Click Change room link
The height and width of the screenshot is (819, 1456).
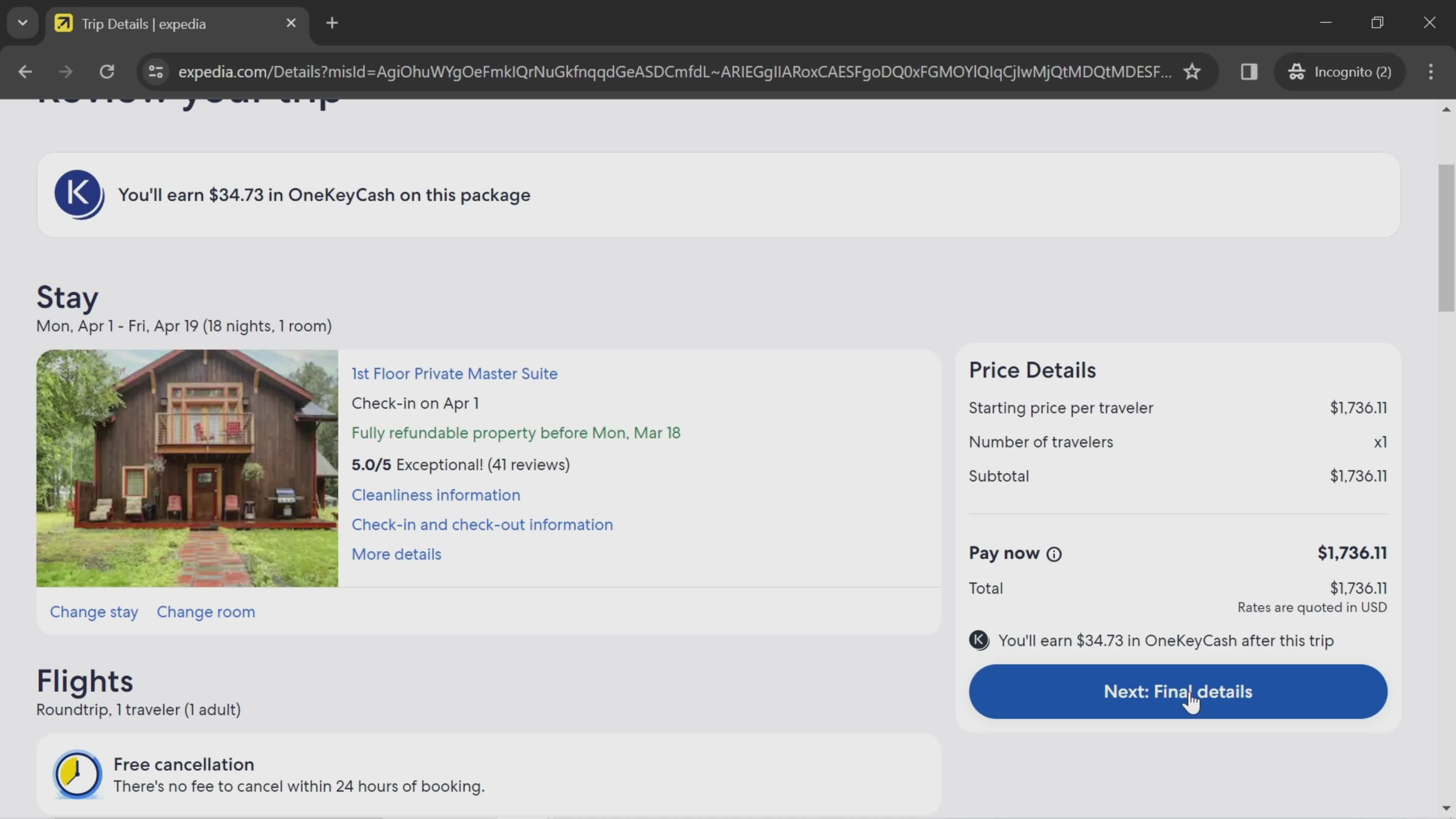(206, 612)
